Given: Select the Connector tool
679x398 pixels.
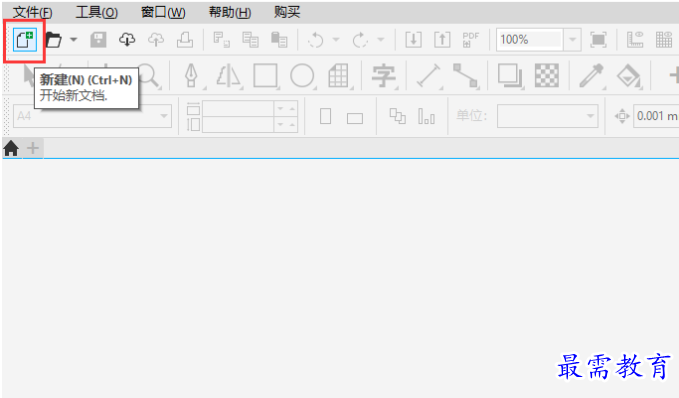Looking at the screenshot, I should (x=465, y=76).
